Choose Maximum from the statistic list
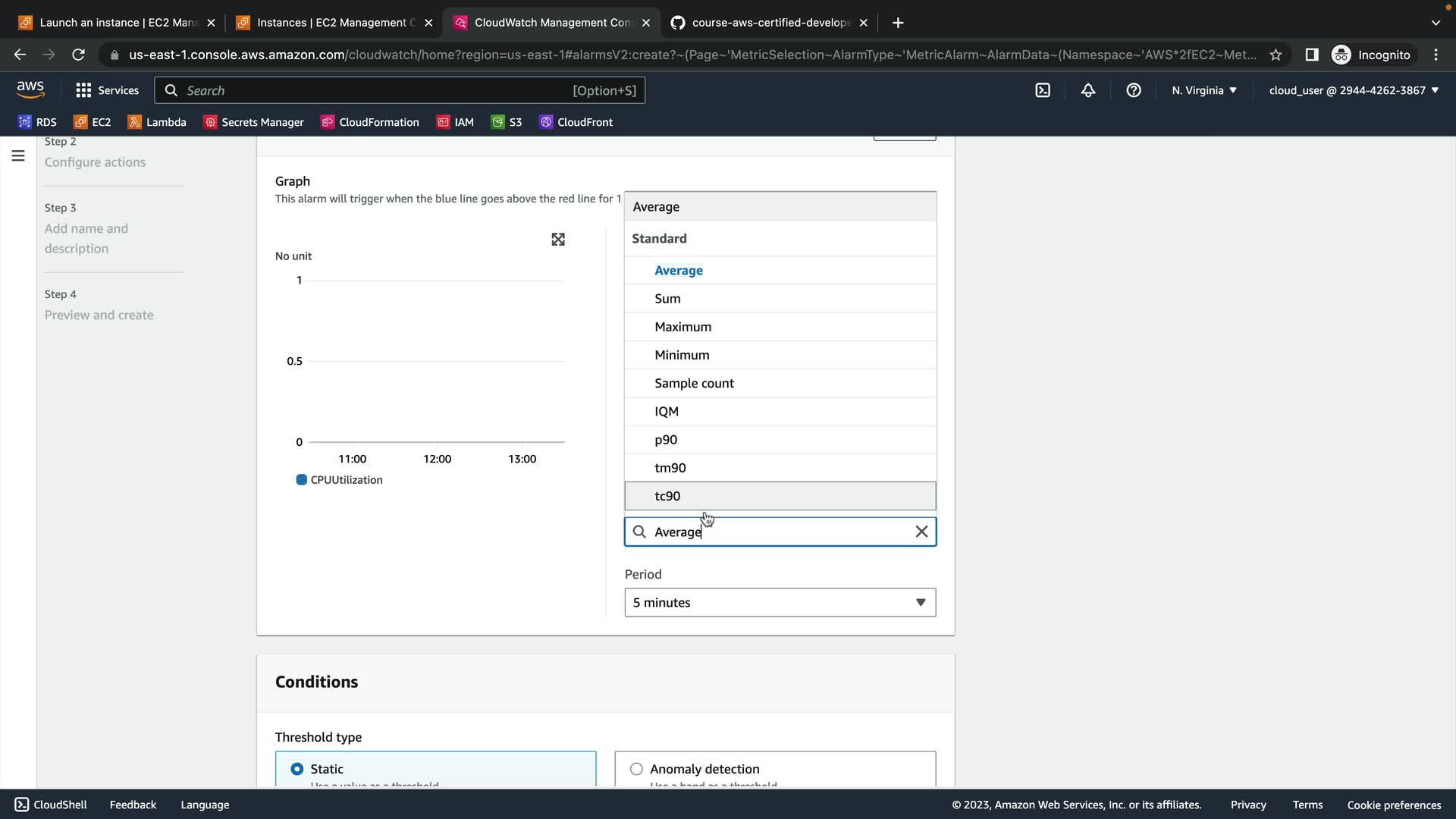1456x819 pixels. (x=682, y=327)
